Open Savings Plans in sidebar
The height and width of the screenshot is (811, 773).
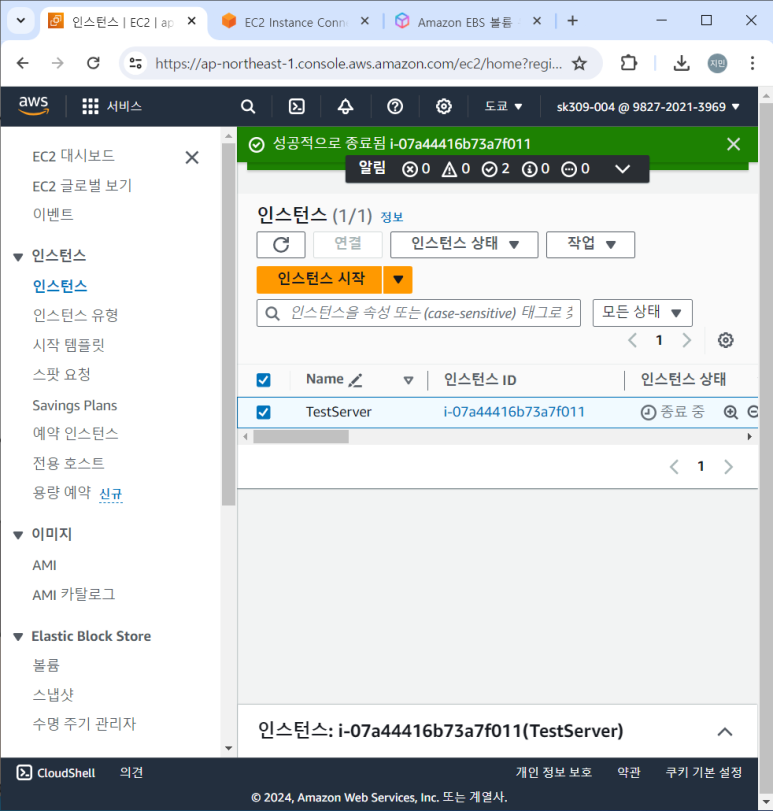(74, 406)
